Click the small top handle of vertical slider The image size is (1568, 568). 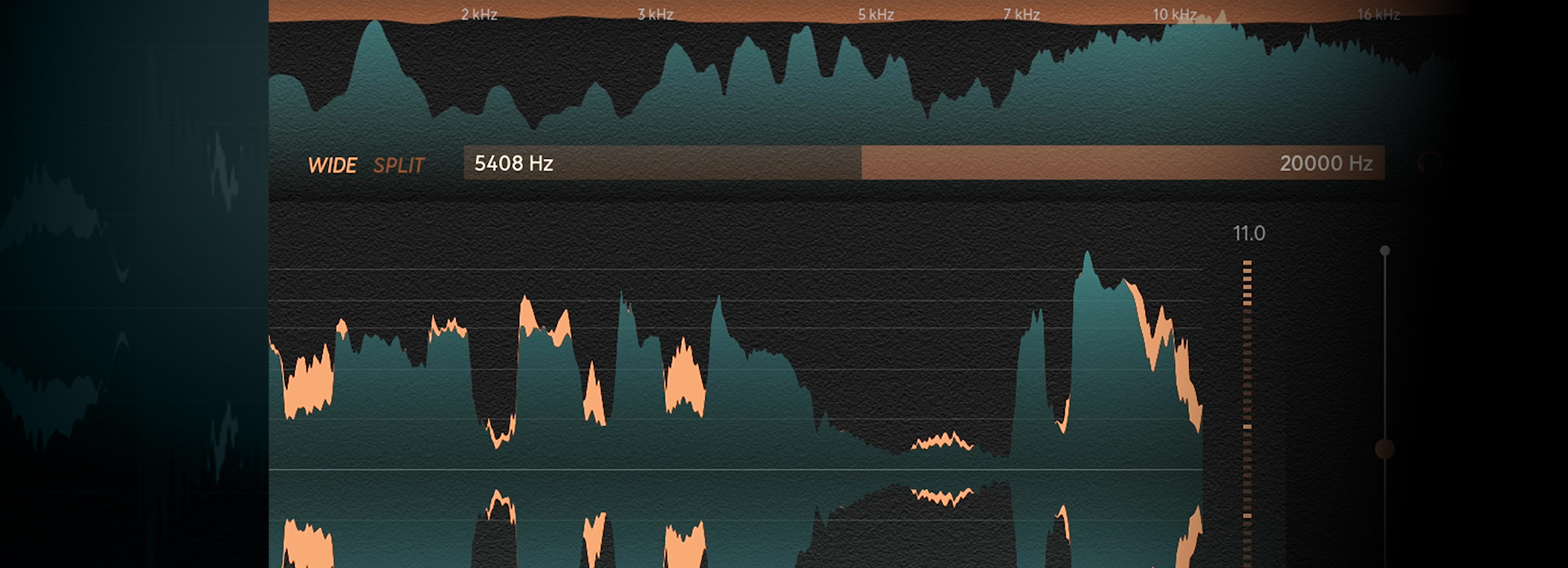[1385, 250]
